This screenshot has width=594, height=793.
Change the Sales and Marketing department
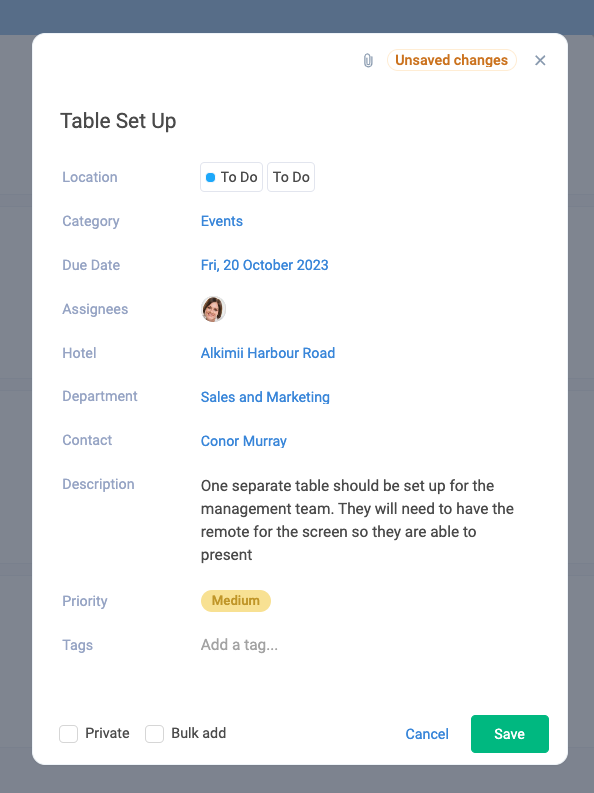point(265,397)
